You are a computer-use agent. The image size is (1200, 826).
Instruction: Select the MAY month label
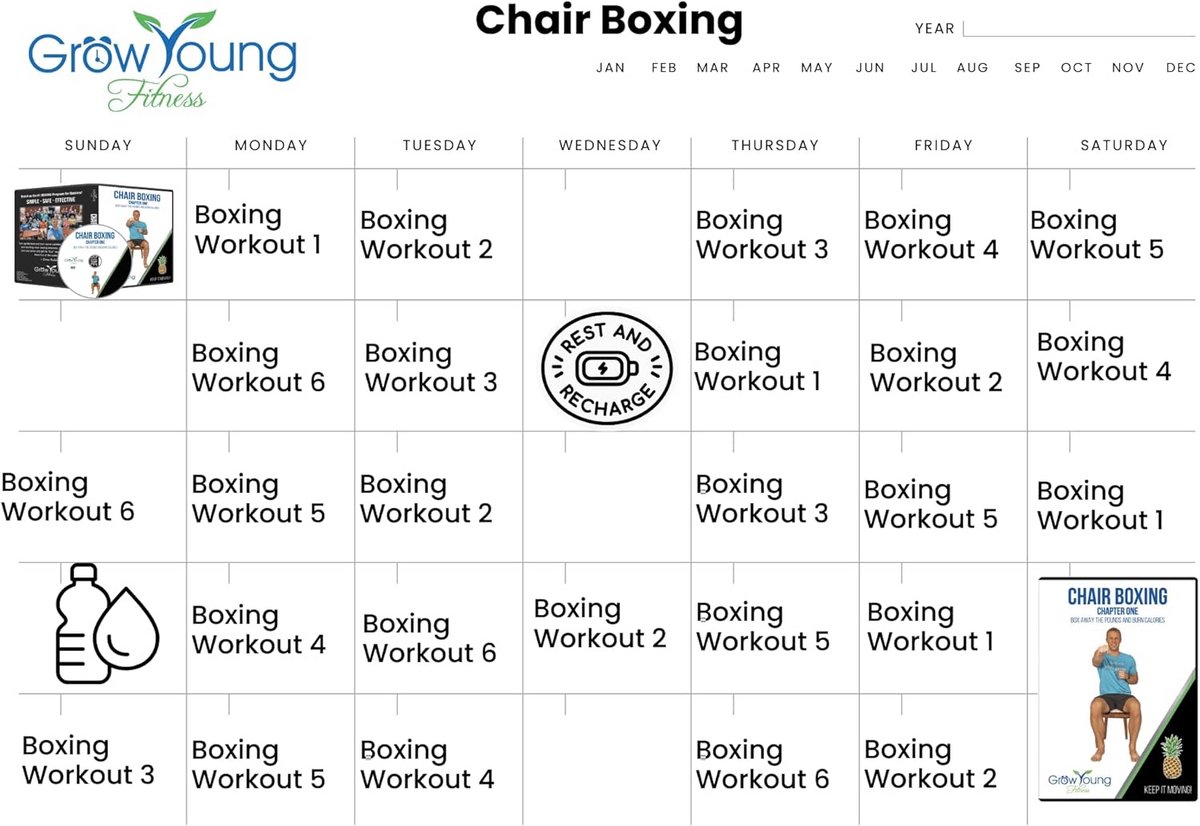[817, 68]
